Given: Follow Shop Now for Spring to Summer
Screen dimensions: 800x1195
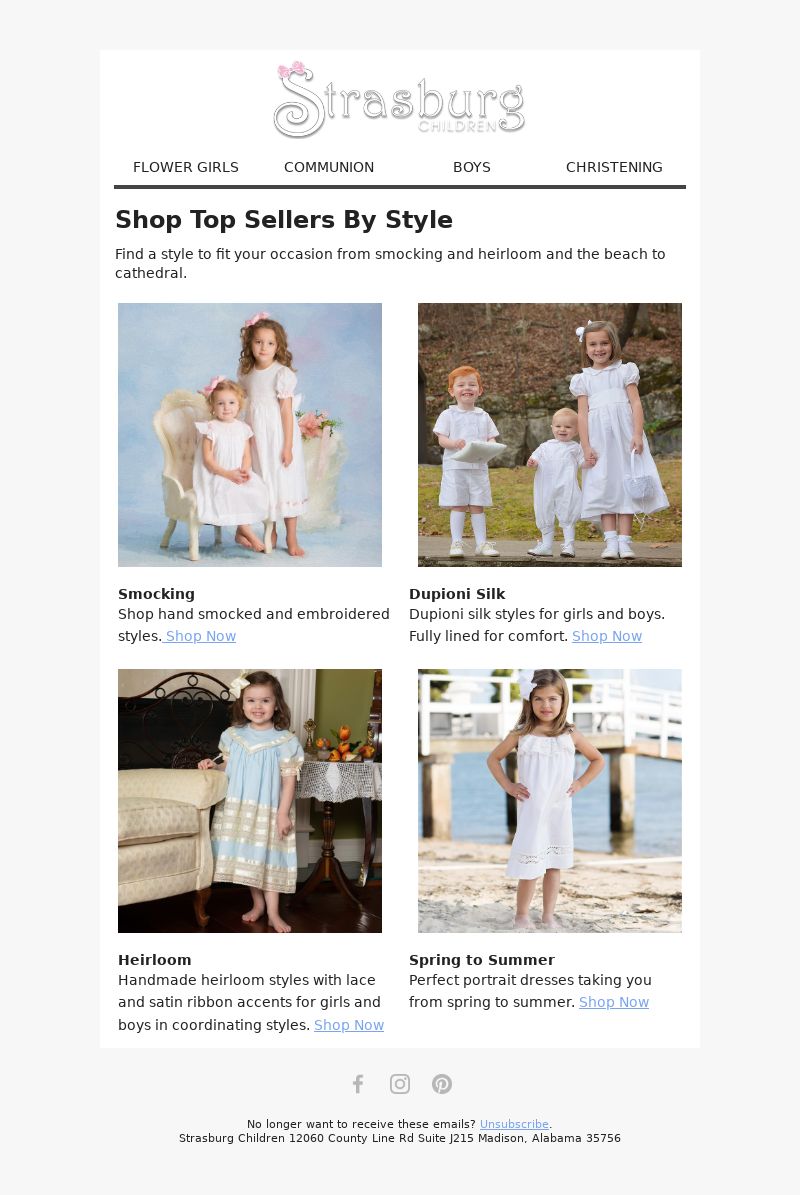Looking at the screenshot, I should pos(613,1002).
